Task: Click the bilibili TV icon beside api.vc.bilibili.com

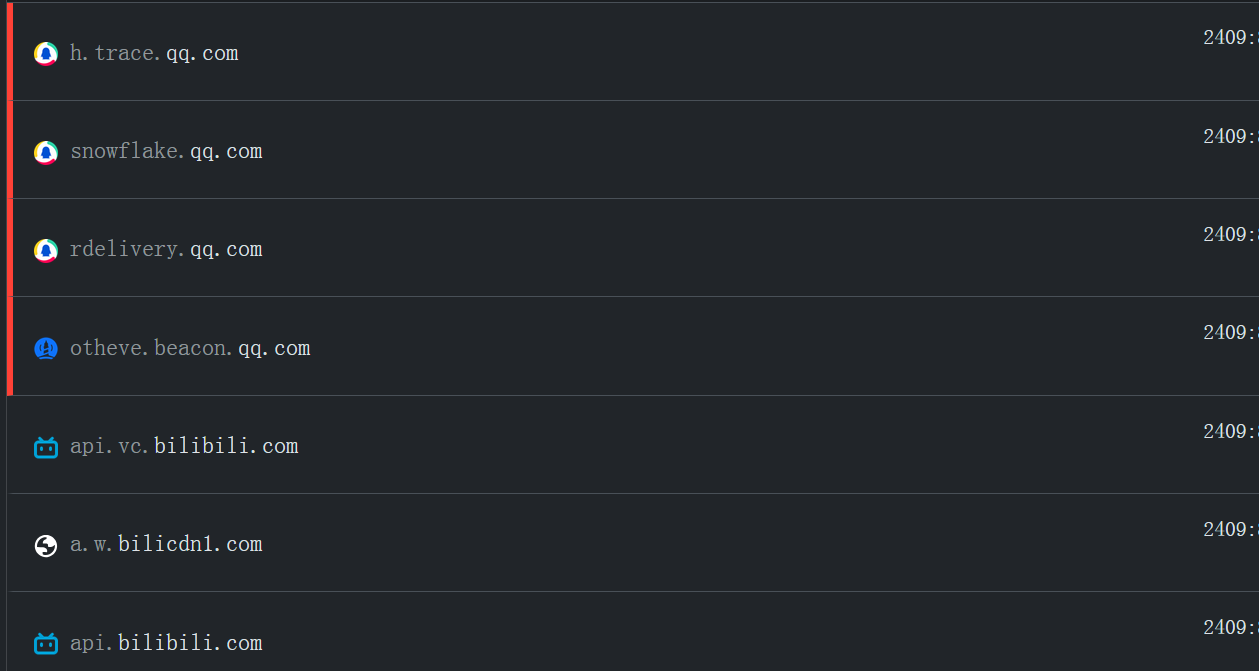Action: pos(46,447)
